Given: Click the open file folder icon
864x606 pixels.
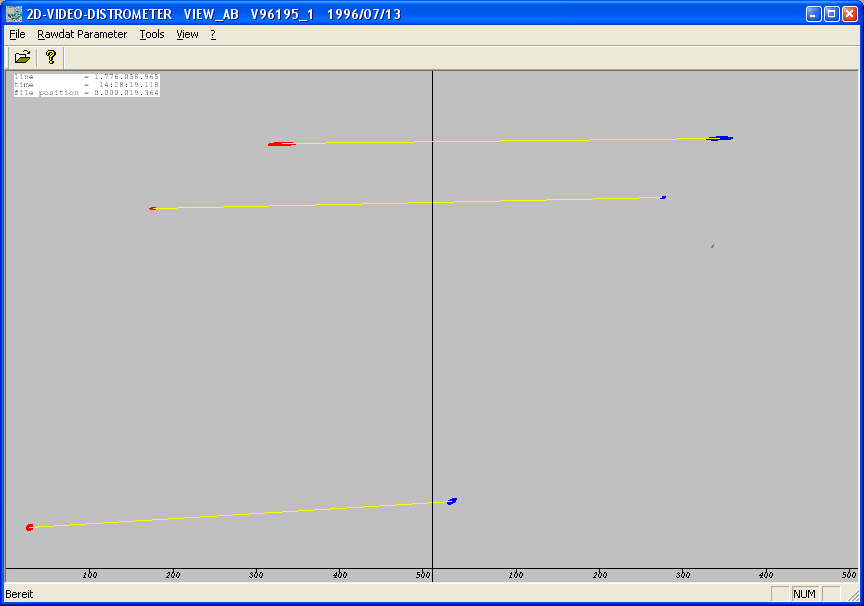Looking at the screenshot, I should (23, 57).
